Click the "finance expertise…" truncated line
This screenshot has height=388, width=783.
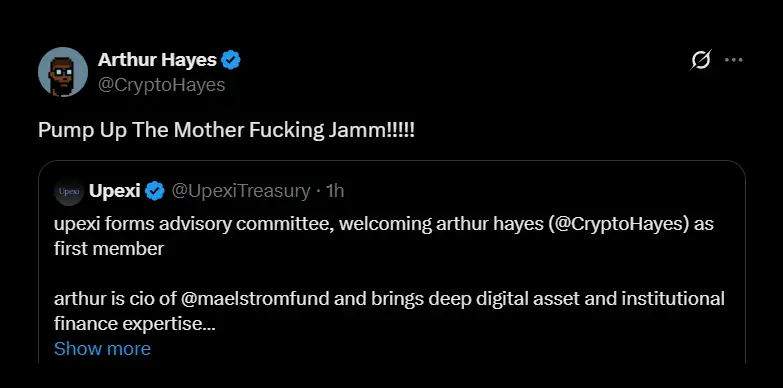(x=134, y=324)
